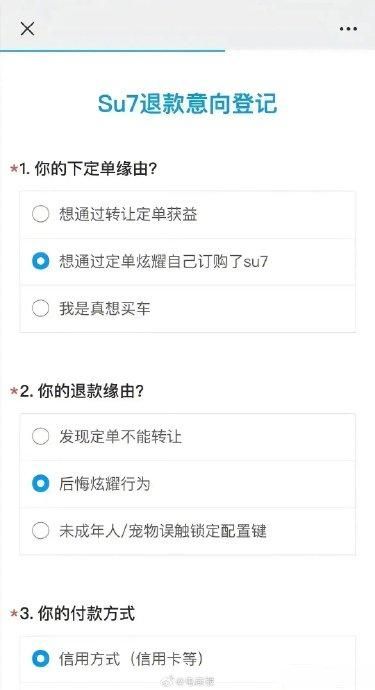The width and height of the screenshot is (375, 690).
Task: Click the 后悔炫耀行为 option label text
Action: (105, 484)
